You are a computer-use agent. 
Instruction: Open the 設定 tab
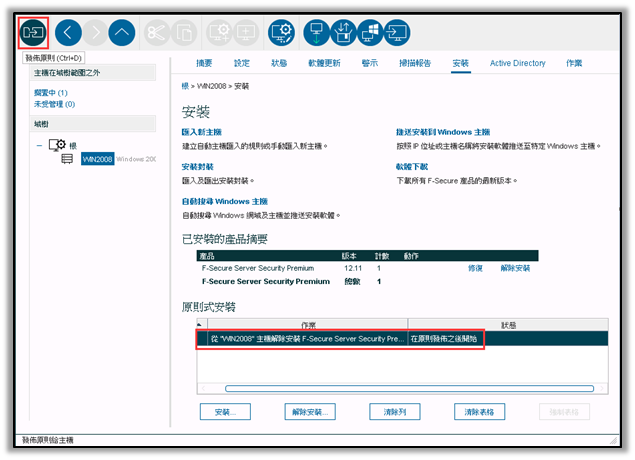coord(242,63)
